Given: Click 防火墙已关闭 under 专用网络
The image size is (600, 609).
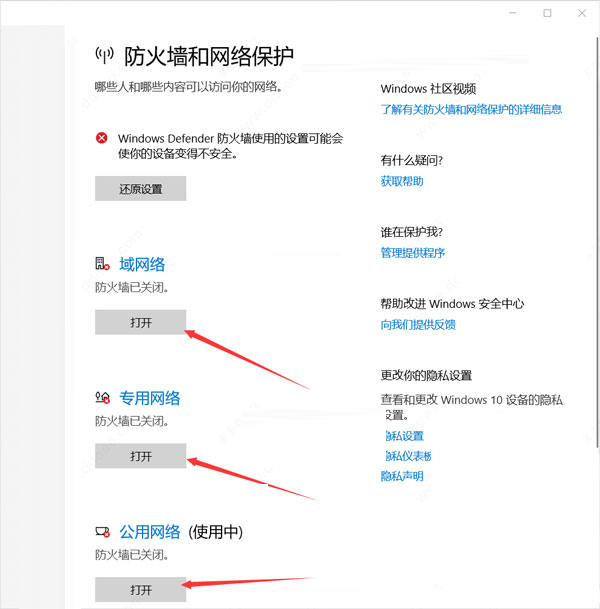Looking at the screenshot, I should click(131, 421).
